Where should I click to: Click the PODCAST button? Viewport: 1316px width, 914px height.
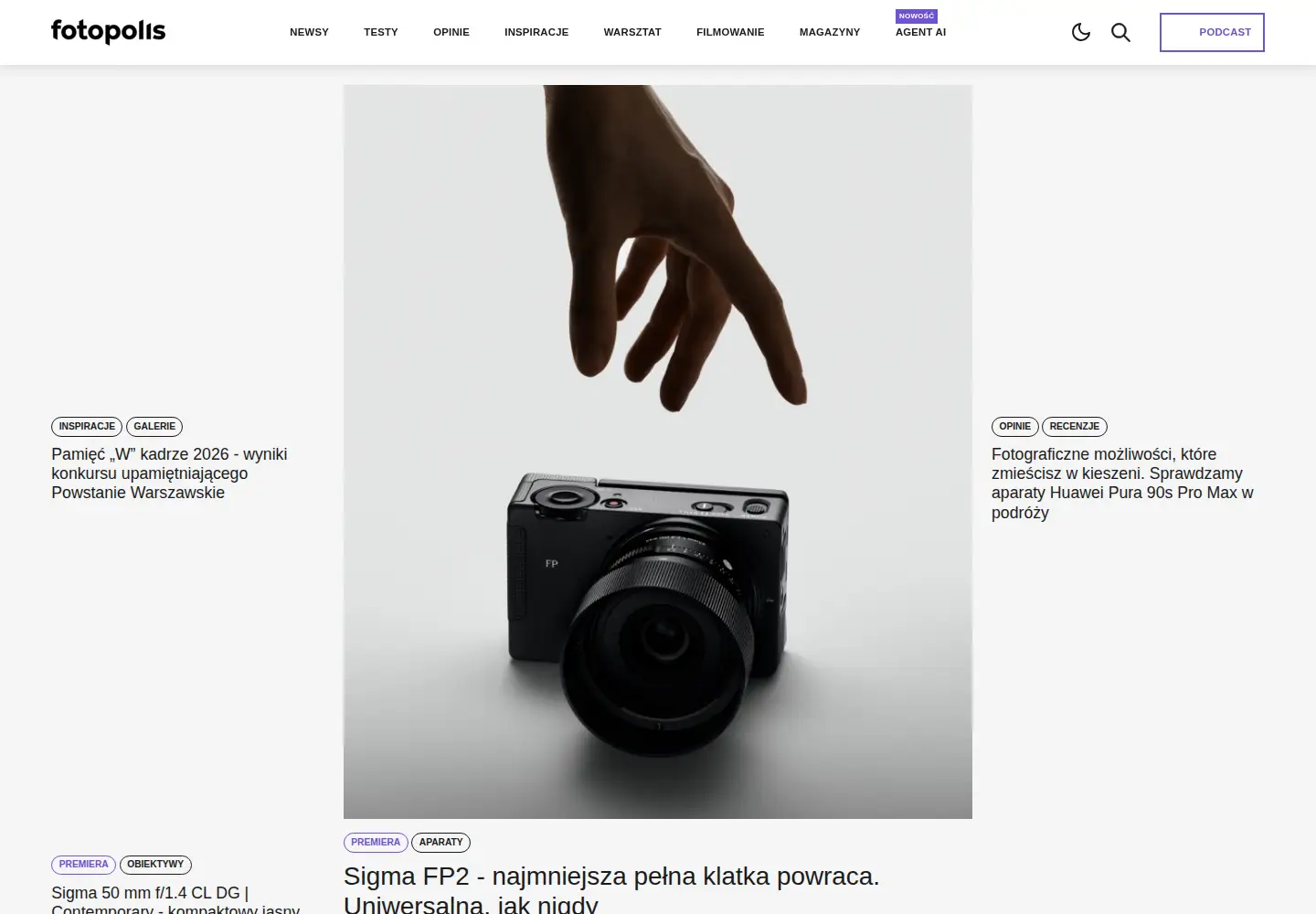coord(1212,32)
